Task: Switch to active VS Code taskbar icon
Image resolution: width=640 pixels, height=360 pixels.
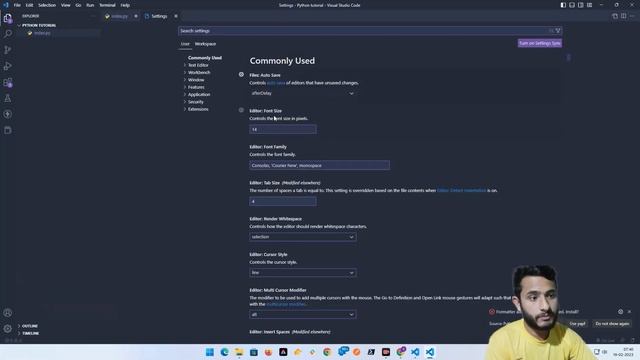Action: (x=430, y=352)
